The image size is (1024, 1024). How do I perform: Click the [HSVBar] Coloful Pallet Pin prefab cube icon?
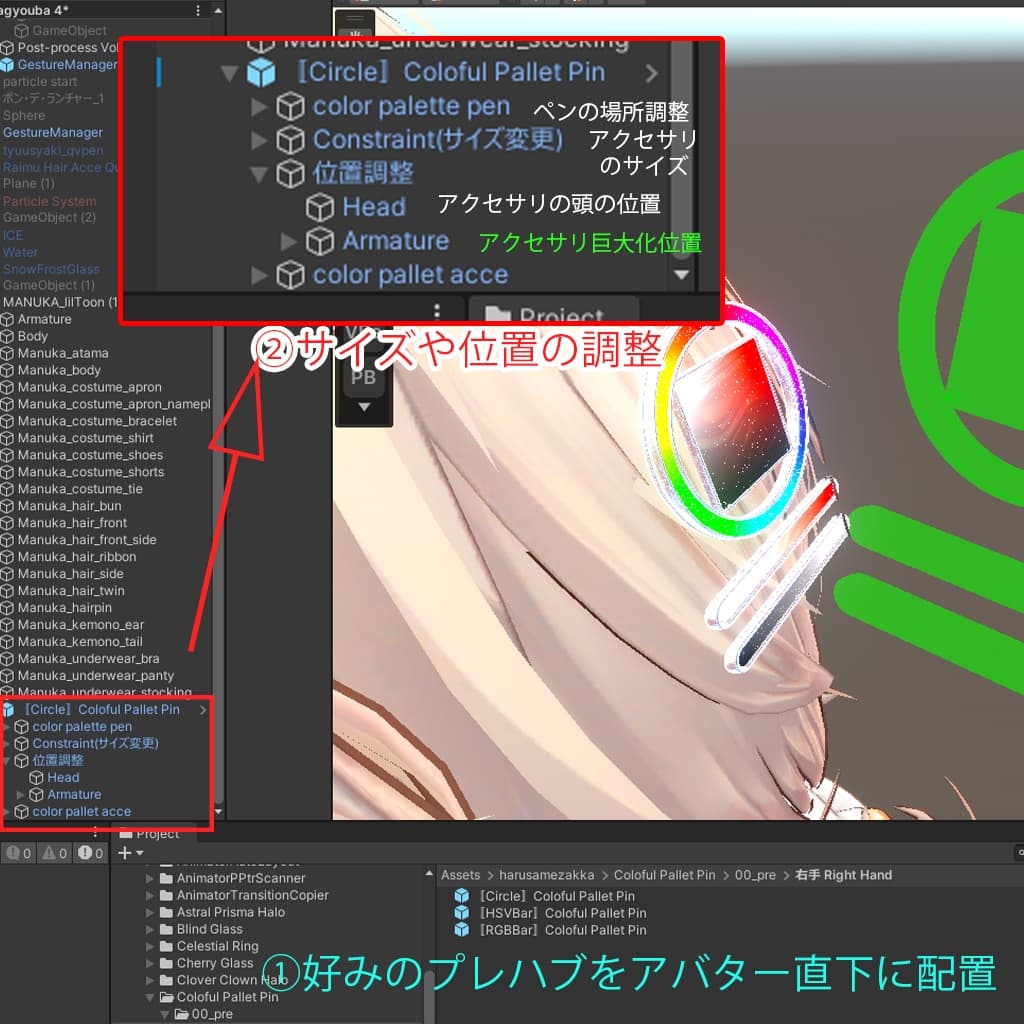(460, 913)
